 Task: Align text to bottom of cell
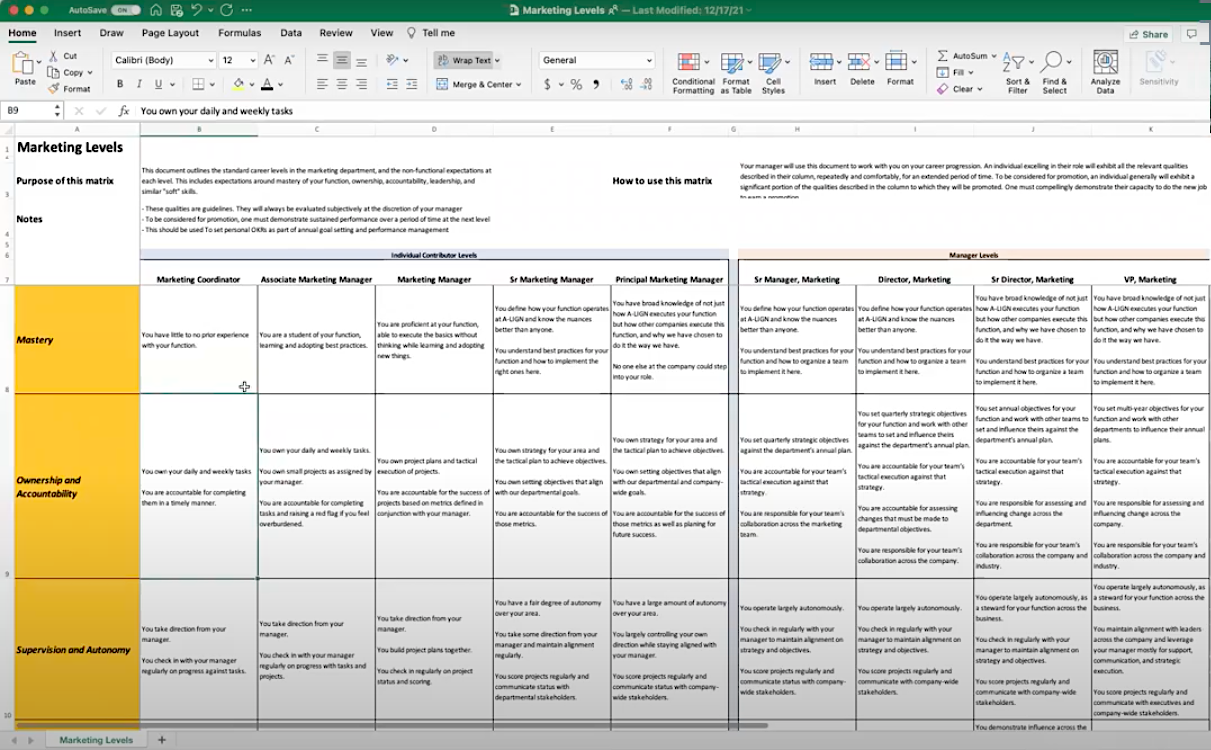tap(361, 60)
